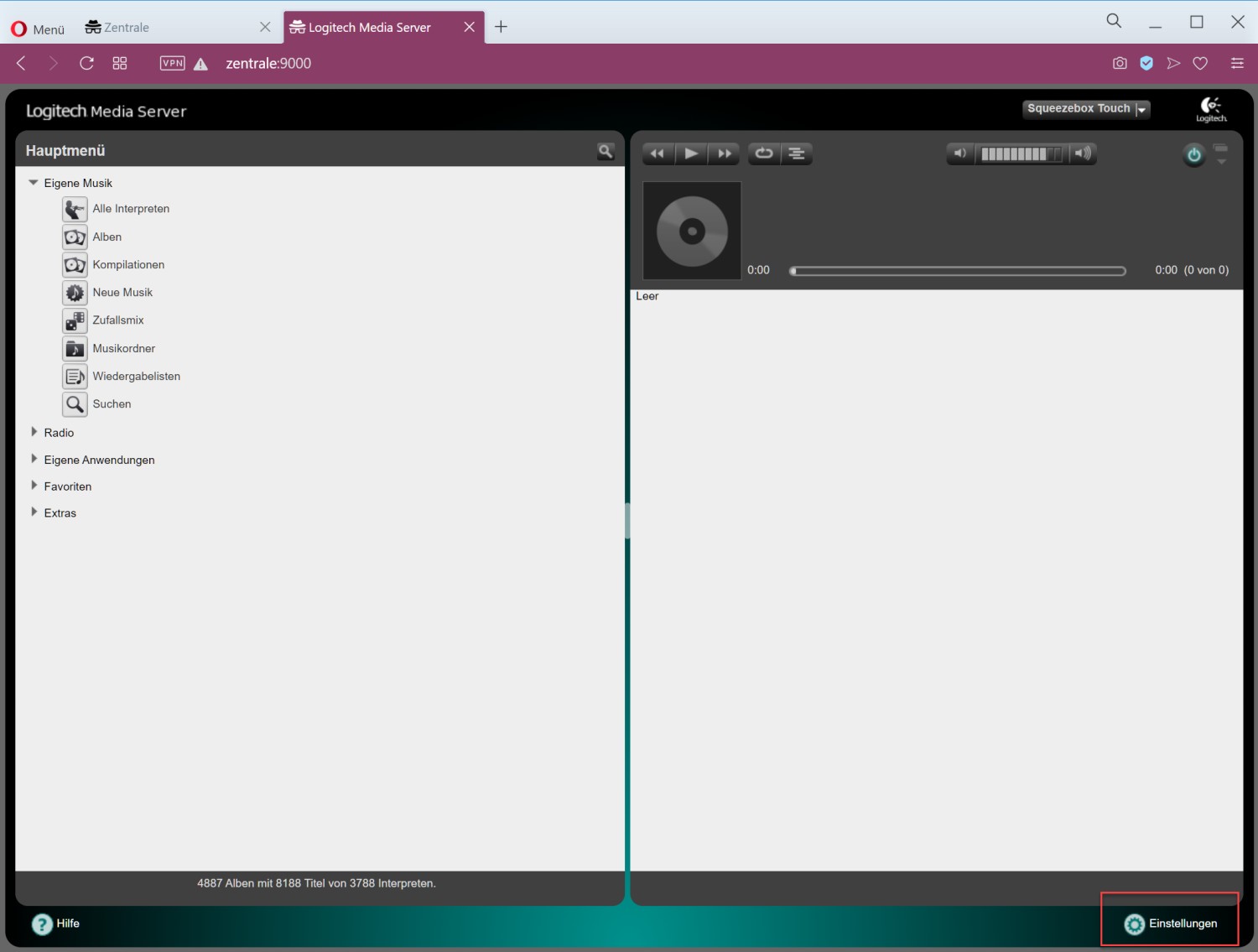The image size is (1258, 952).
Task: Open Alle Interpreten artist icon
Action: [75, 209]
